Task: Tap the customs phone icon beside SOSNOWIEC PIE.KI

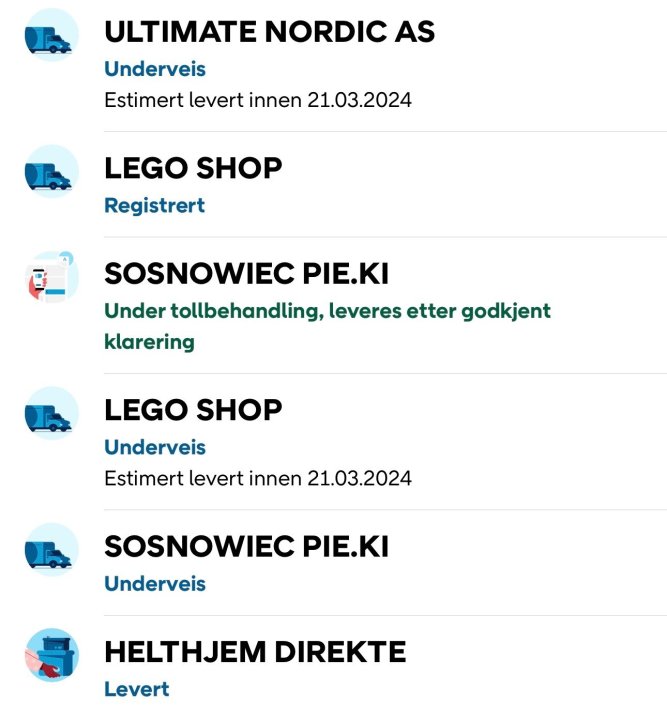Action: click(x=50, y=277)
